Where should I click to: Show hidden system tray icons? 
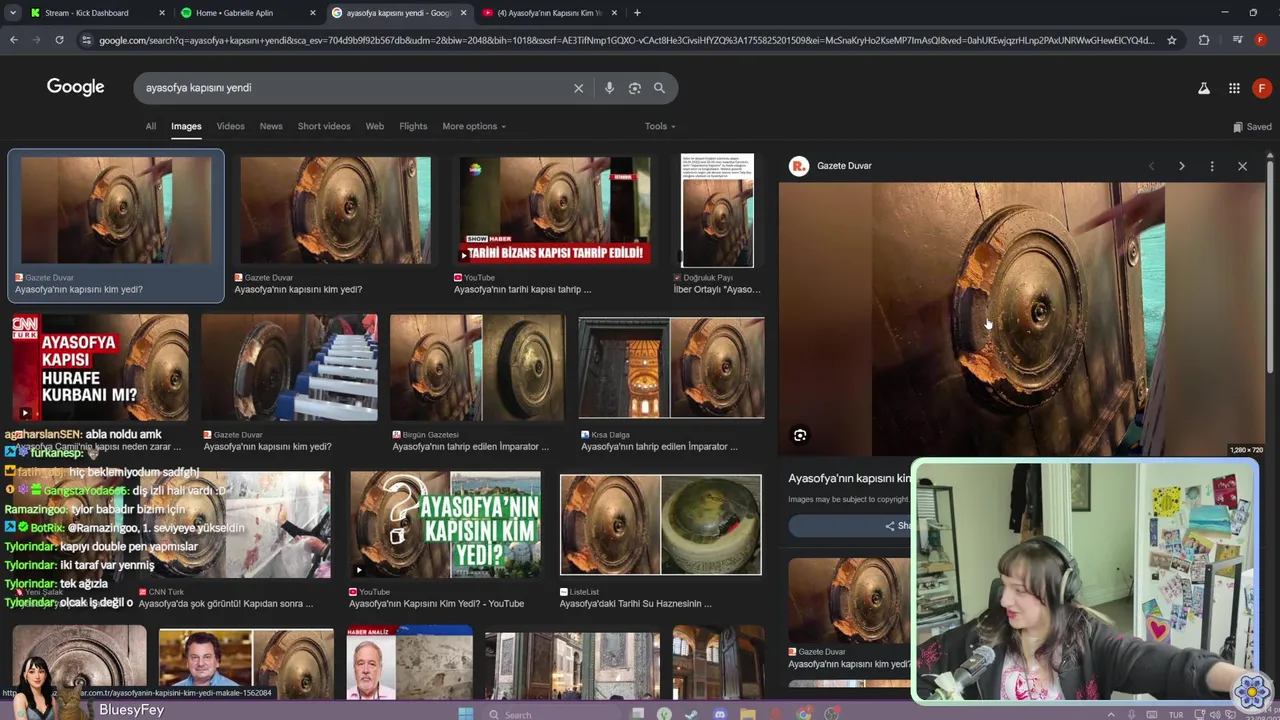[x=1111, y=714]
